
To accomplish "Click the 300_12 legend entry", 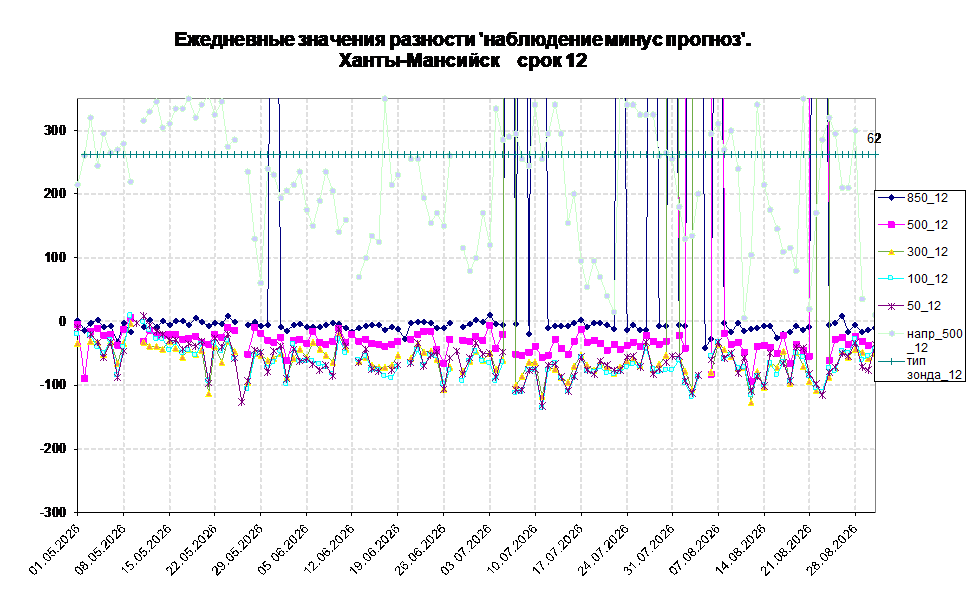I will [x=913, y=252].
